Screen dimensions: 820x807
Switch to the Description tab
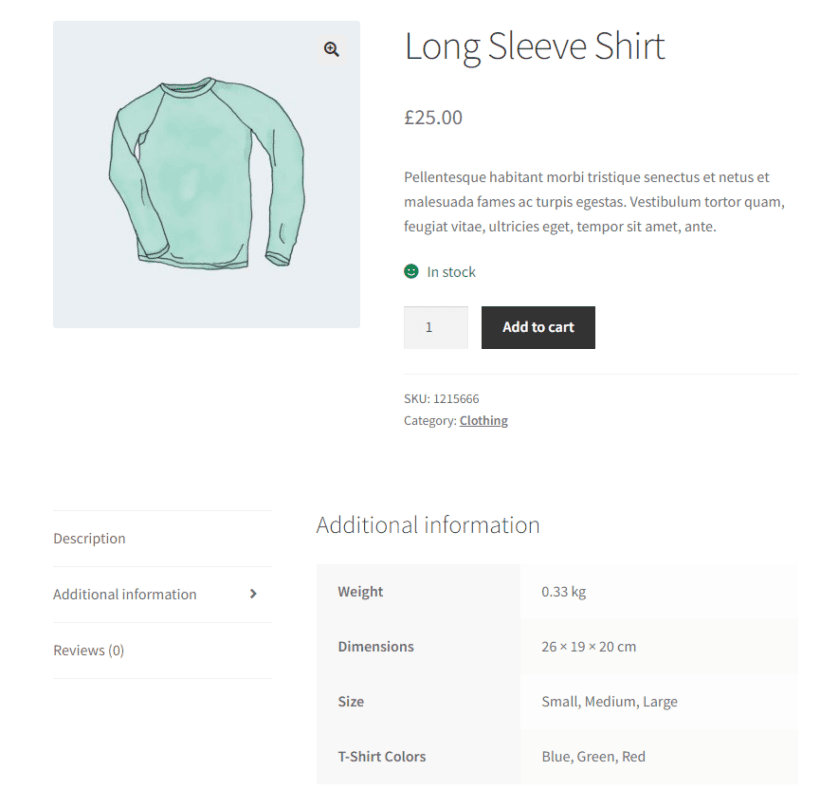point(89,538)
